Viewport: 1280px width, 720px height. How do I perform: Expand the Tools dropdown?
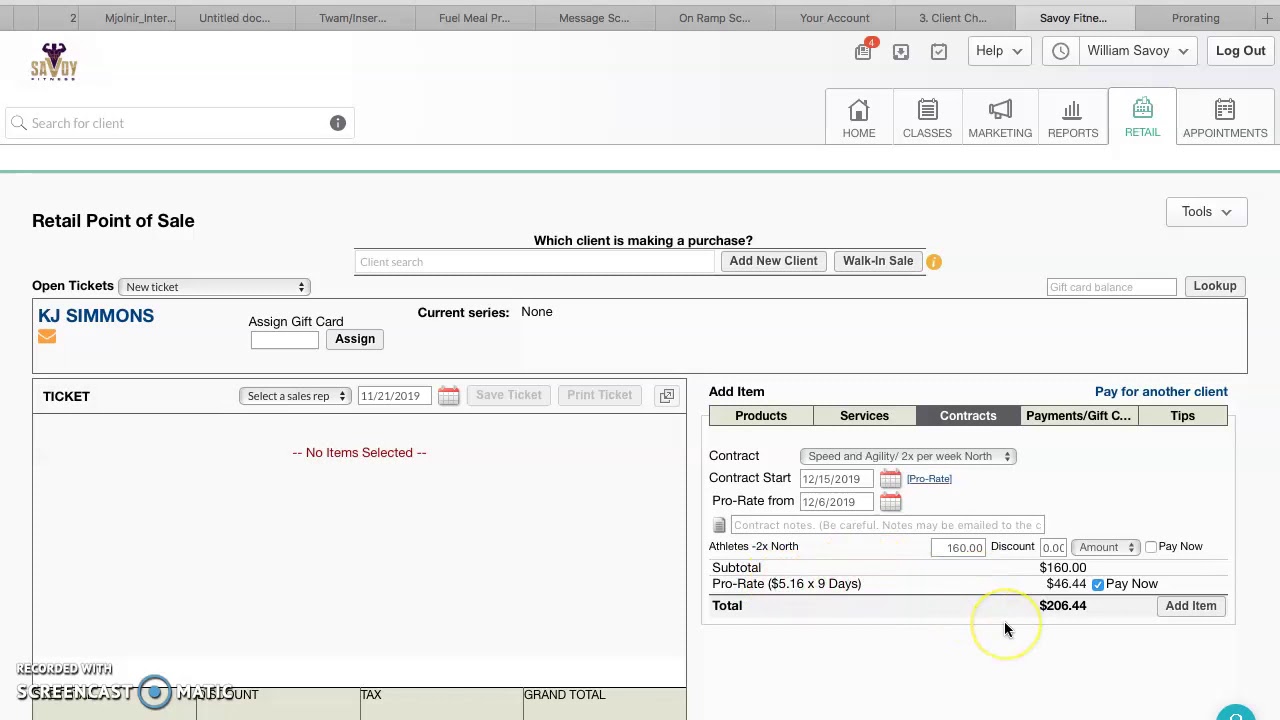(1206, 212)
